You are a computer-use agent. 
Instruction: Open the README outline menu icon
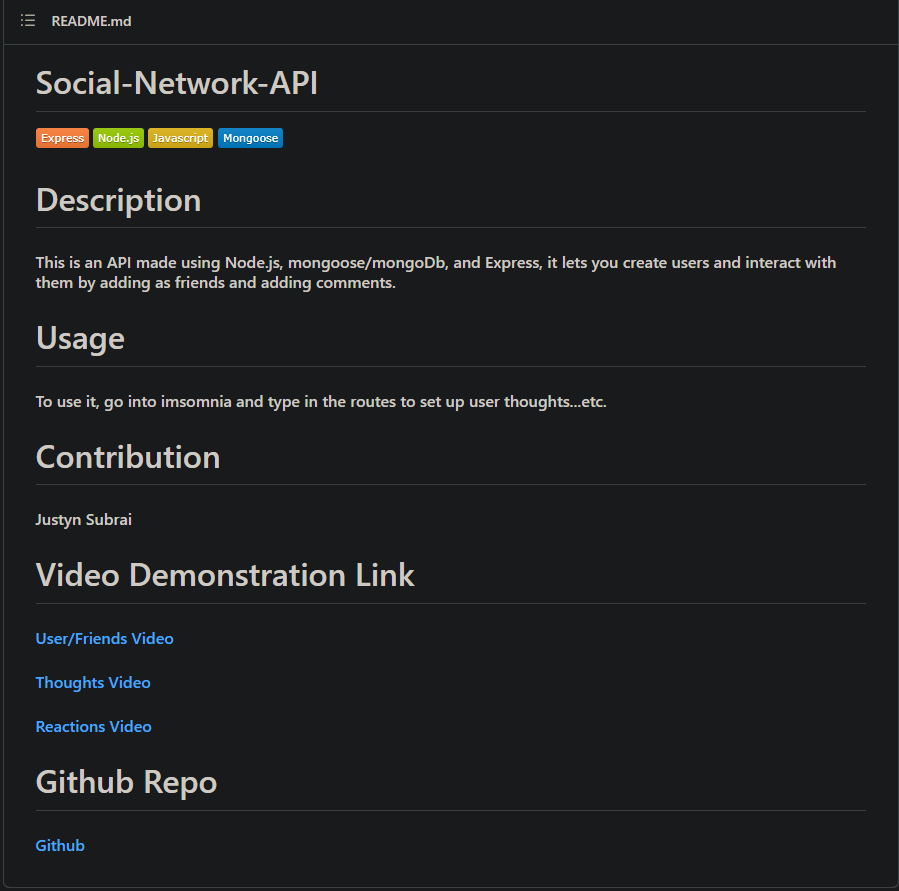coord(28,21)
